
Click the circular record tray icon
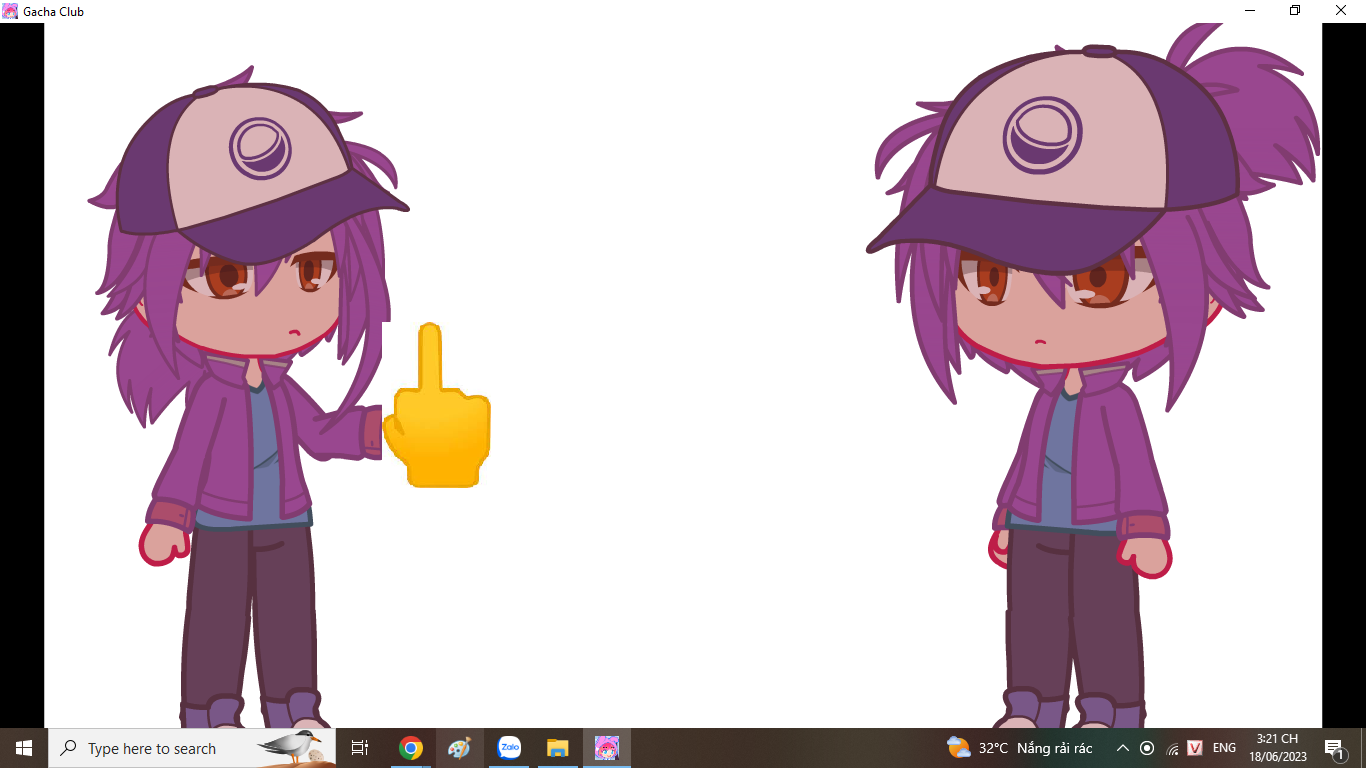coord(1147,748)
